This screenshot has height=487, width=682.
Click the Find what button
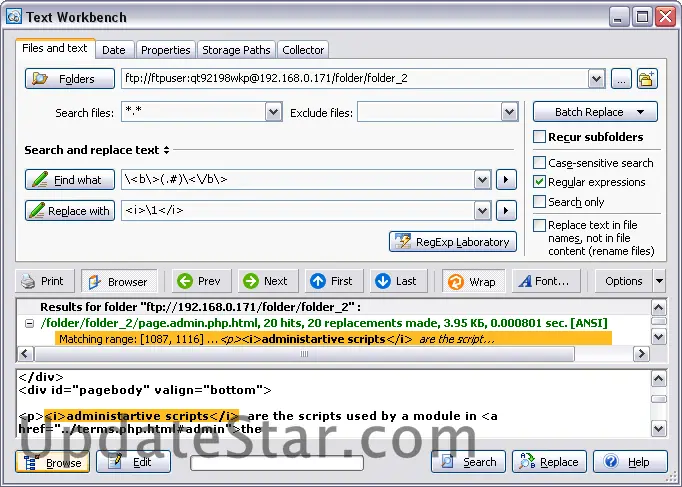pyautogui.click(x=70, y=180)
